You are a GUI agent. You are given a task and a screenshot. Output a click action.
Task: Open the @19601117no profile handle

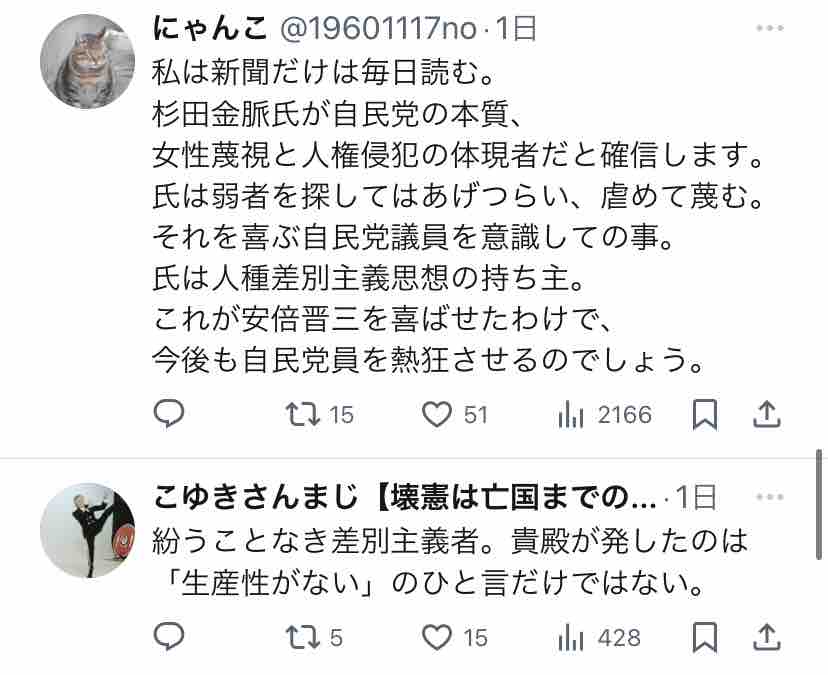click(379, 29)
